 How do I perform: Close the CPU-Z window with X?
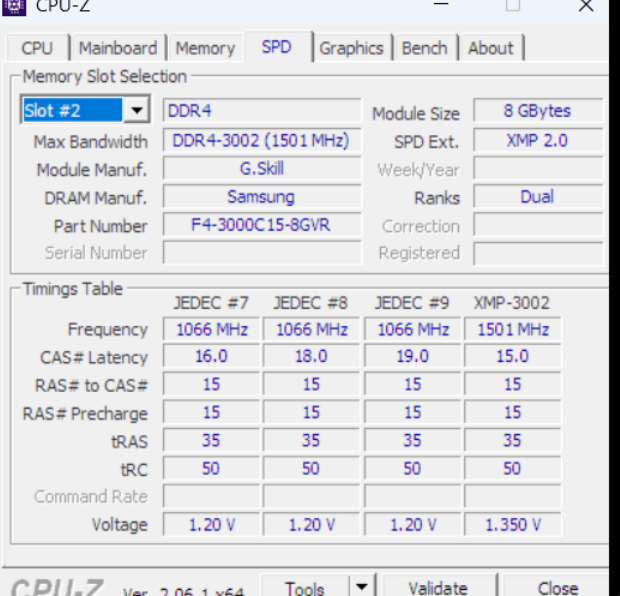click(x=586, y=6)
